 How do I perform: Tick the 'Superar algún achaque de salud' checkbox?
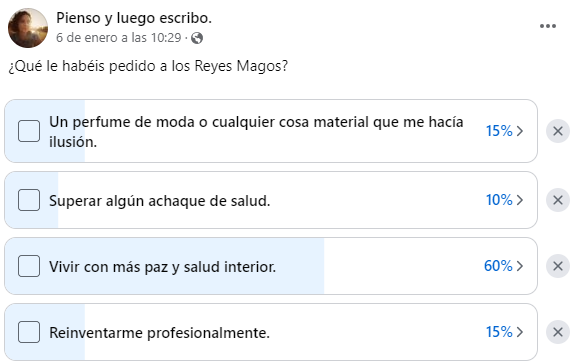pyautogui.click(x=29, y=200)
